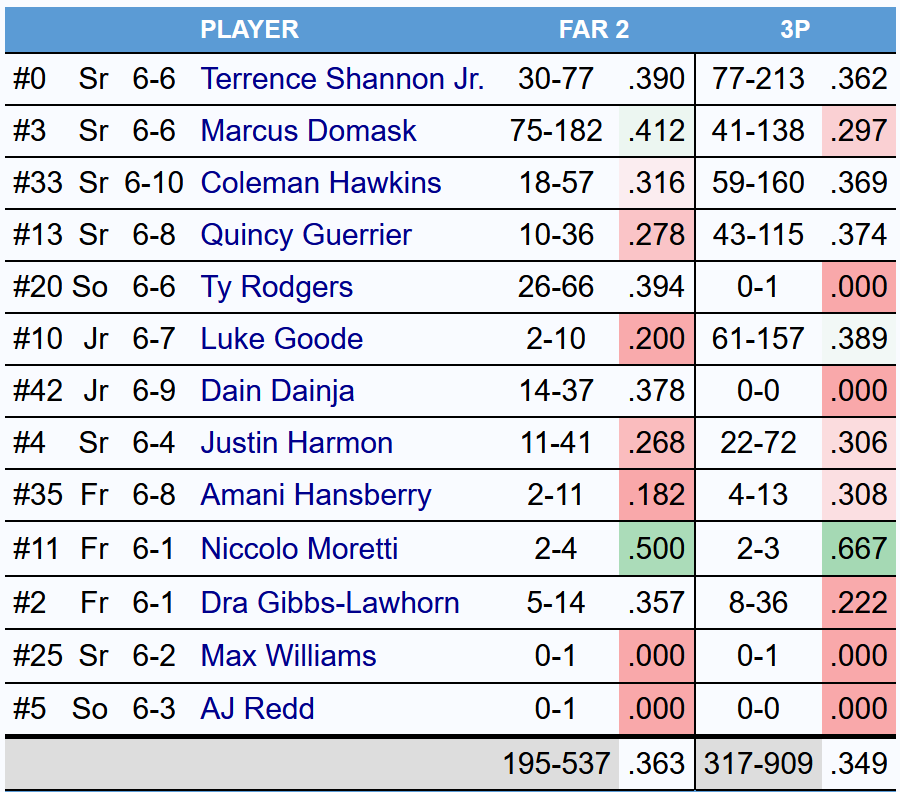Open AJ Redd player page

coord(257,709)
